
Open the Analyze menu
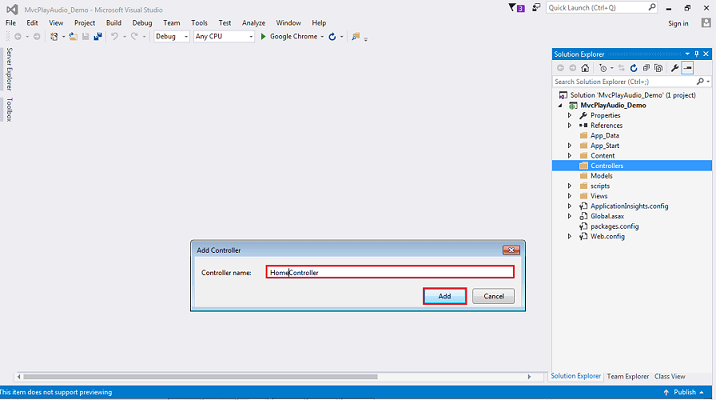(253, 23)
